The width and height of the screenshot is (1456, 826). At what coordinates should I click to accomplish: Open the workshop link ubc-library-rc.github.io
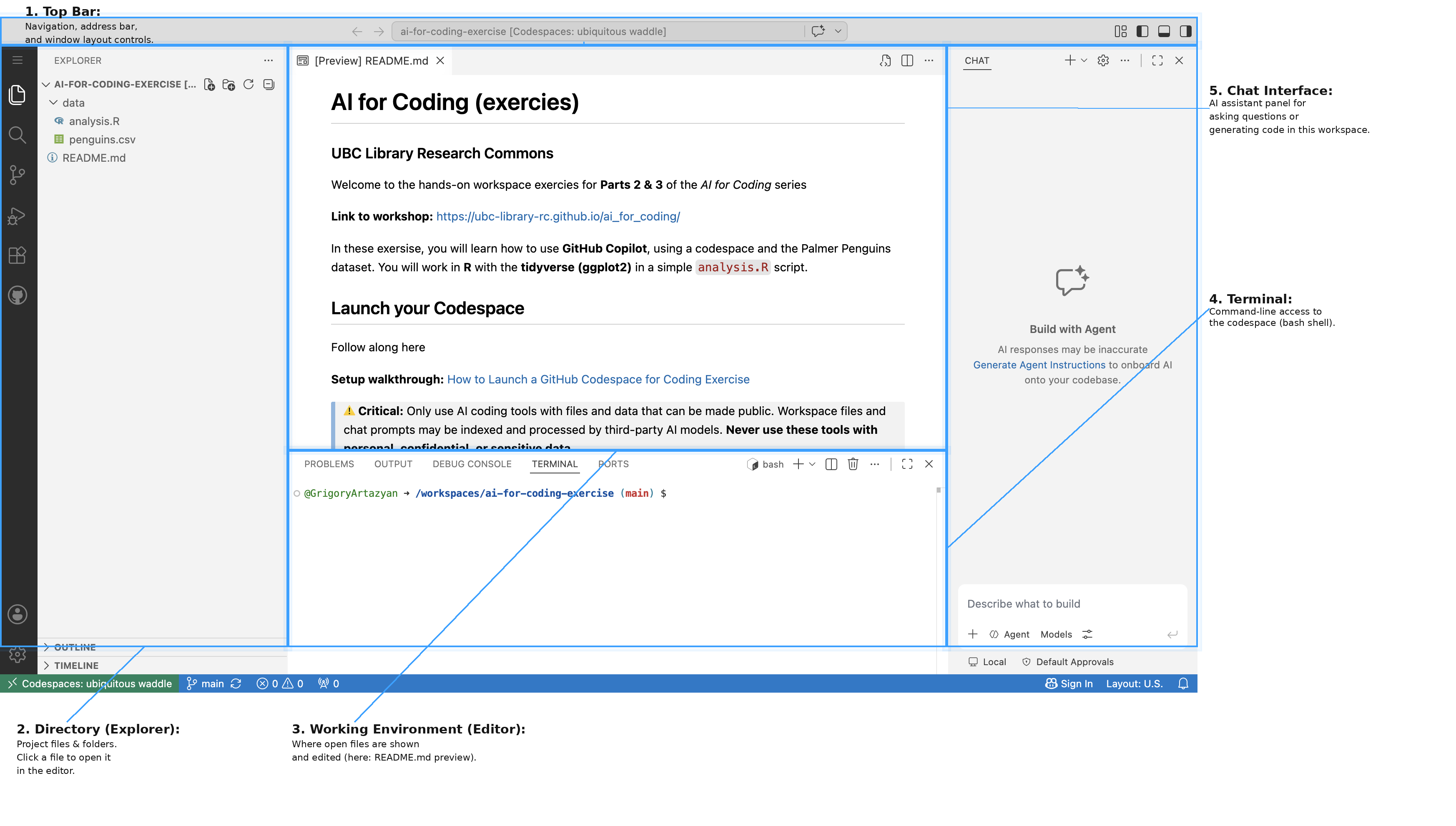(558, 216)
